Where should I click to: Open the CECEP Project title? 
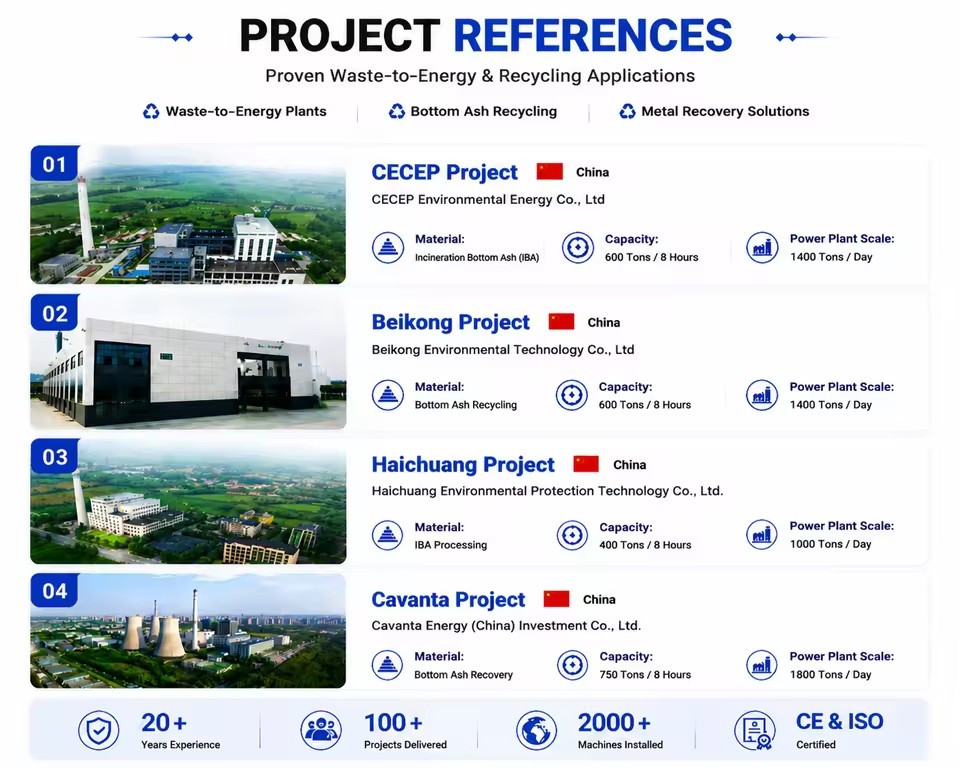[x=444, y=172]
